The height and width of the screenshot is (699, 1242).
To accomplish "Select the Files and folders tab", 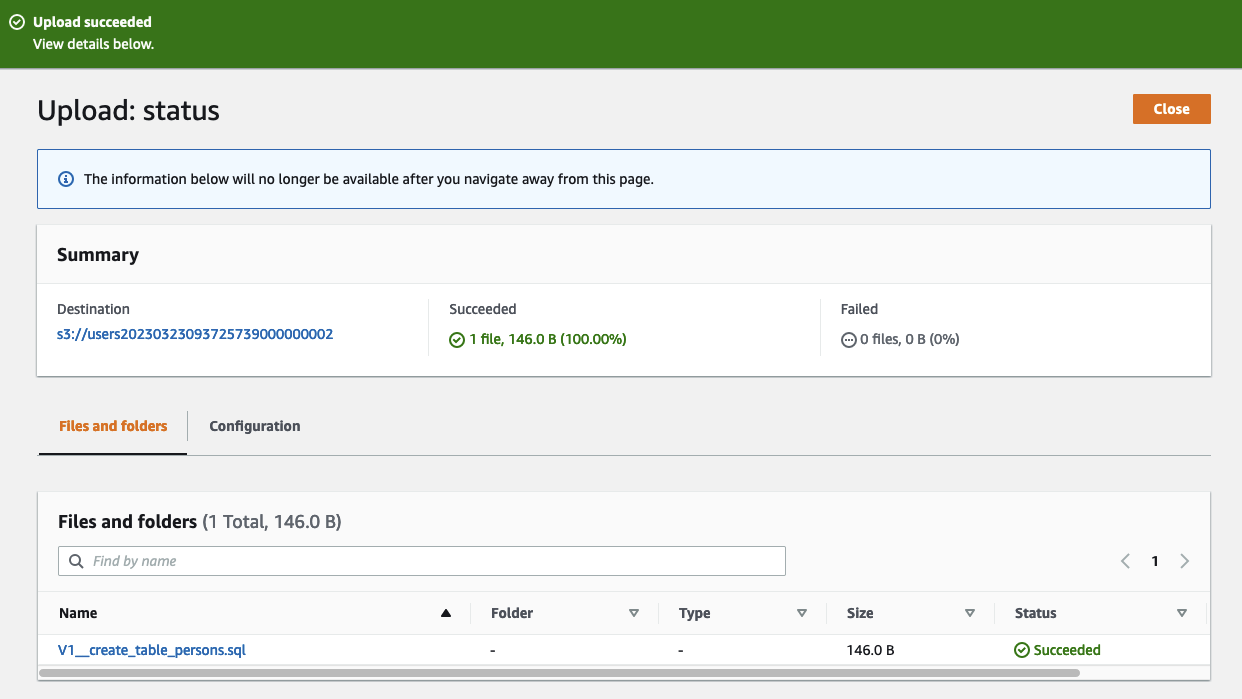I will point(113,426).
